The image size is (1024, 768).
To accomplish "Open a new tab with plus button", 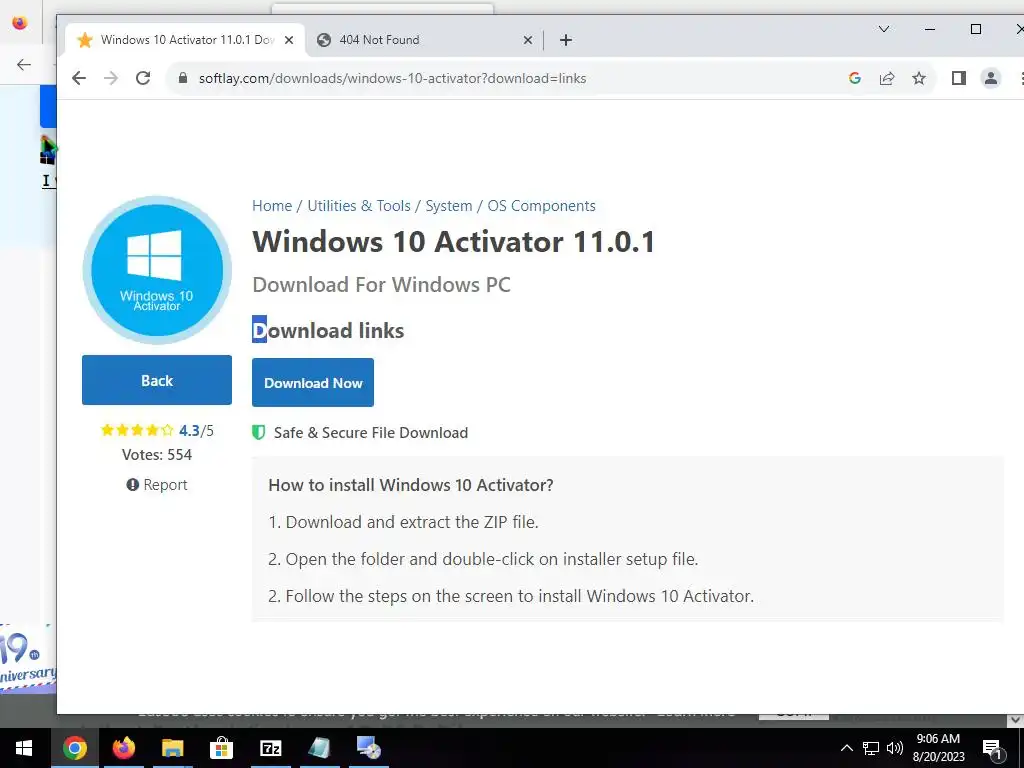I will (566, 40).
